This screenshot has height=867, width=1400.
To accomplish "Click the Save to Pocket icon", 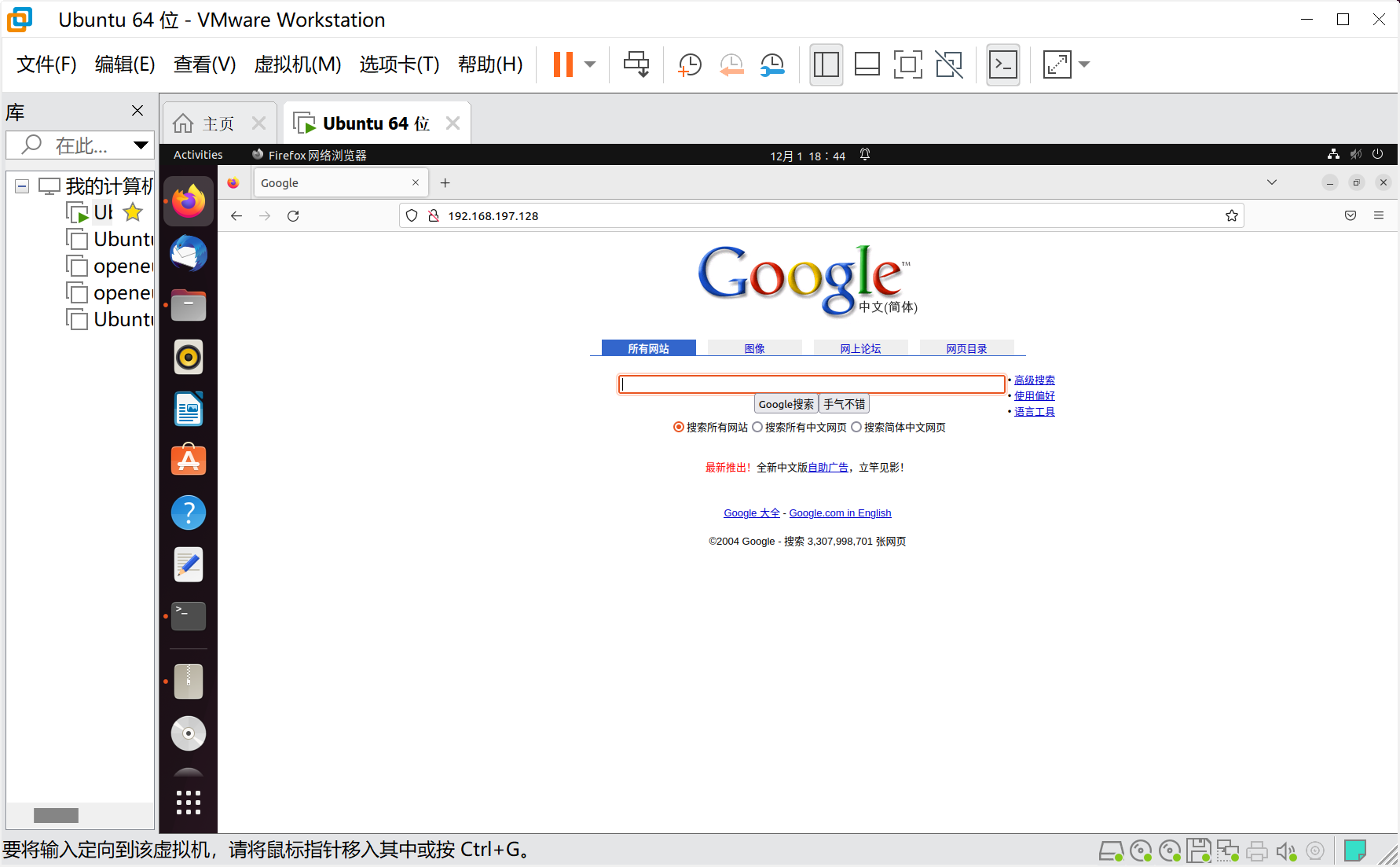I will click(x=1351, y=215).
